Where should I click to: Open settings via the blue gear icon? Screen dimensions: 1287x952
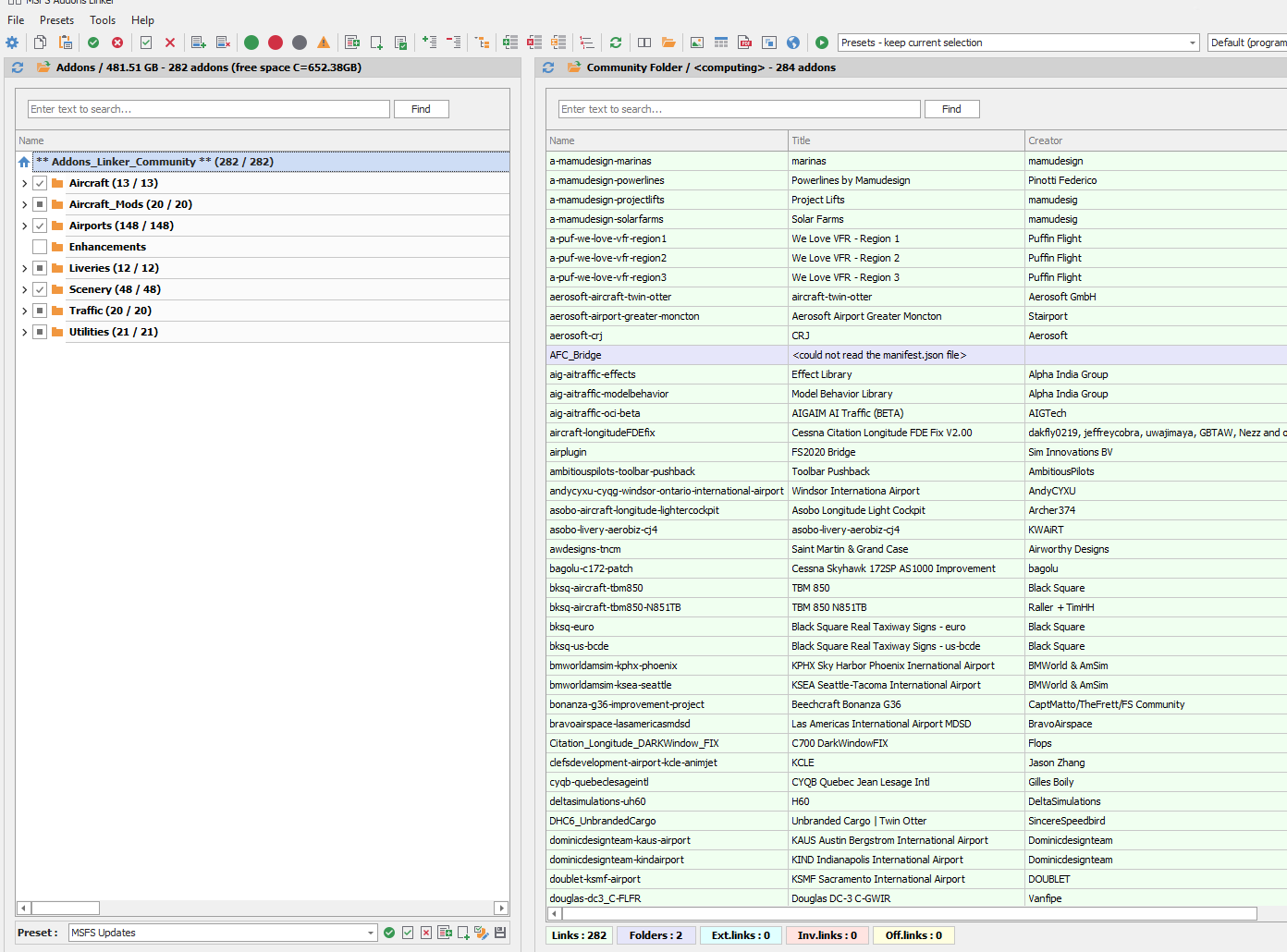(x=12, y=43)
